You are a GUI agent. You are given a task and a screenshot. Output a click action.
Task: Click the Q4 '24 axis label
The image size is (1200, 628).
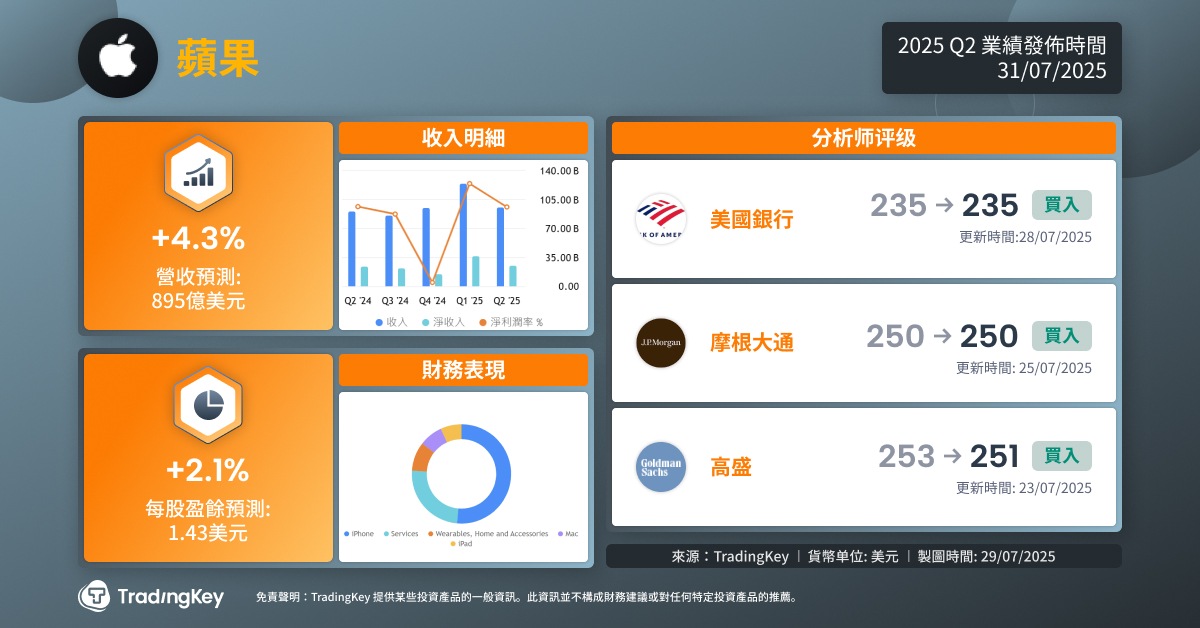point(432,300)
